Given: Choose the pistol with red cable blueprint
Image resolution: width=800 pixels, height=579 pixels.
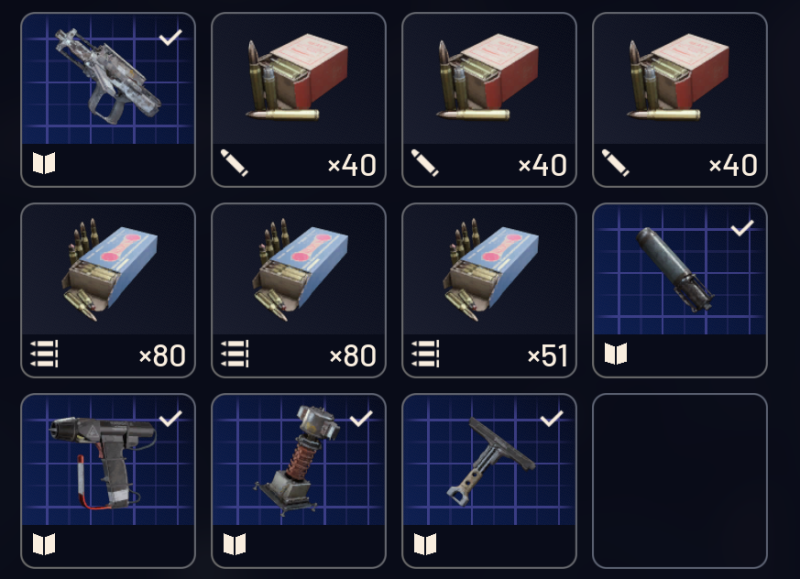Looking at the screenshot, I should [x=108, y=481].
